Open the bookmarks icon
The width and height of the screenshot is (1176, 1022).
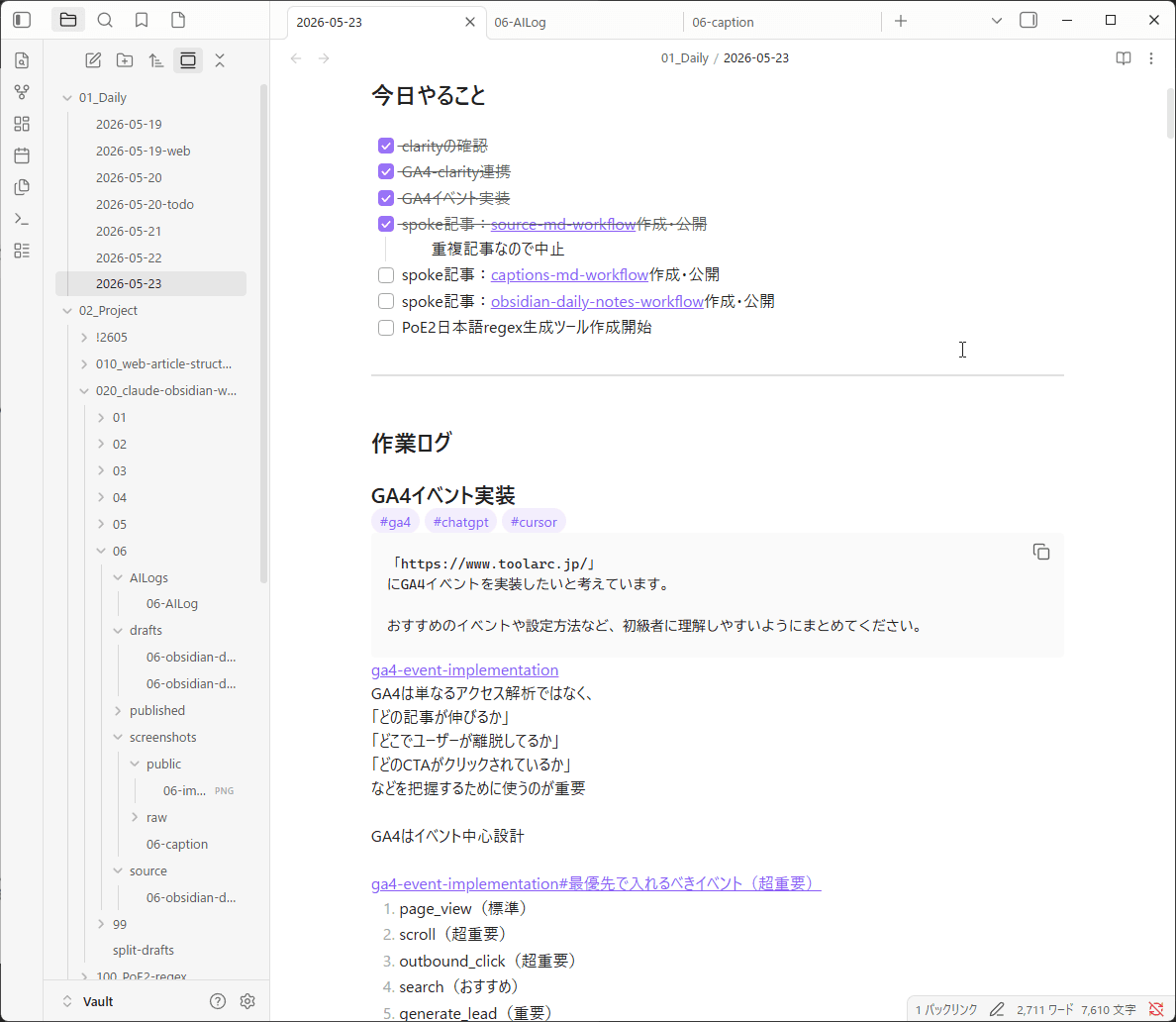pos(142,20)
